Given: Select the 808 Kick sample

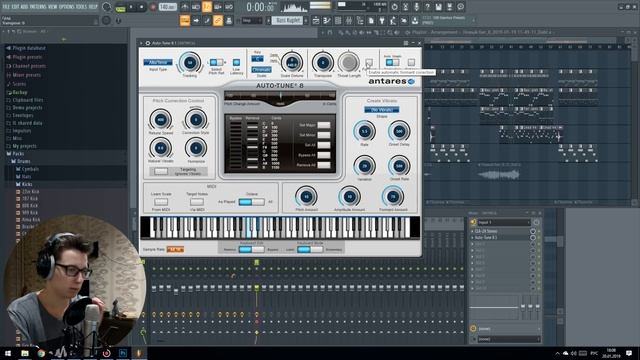Looking at the screenshot, I should (x=30, y=206).
